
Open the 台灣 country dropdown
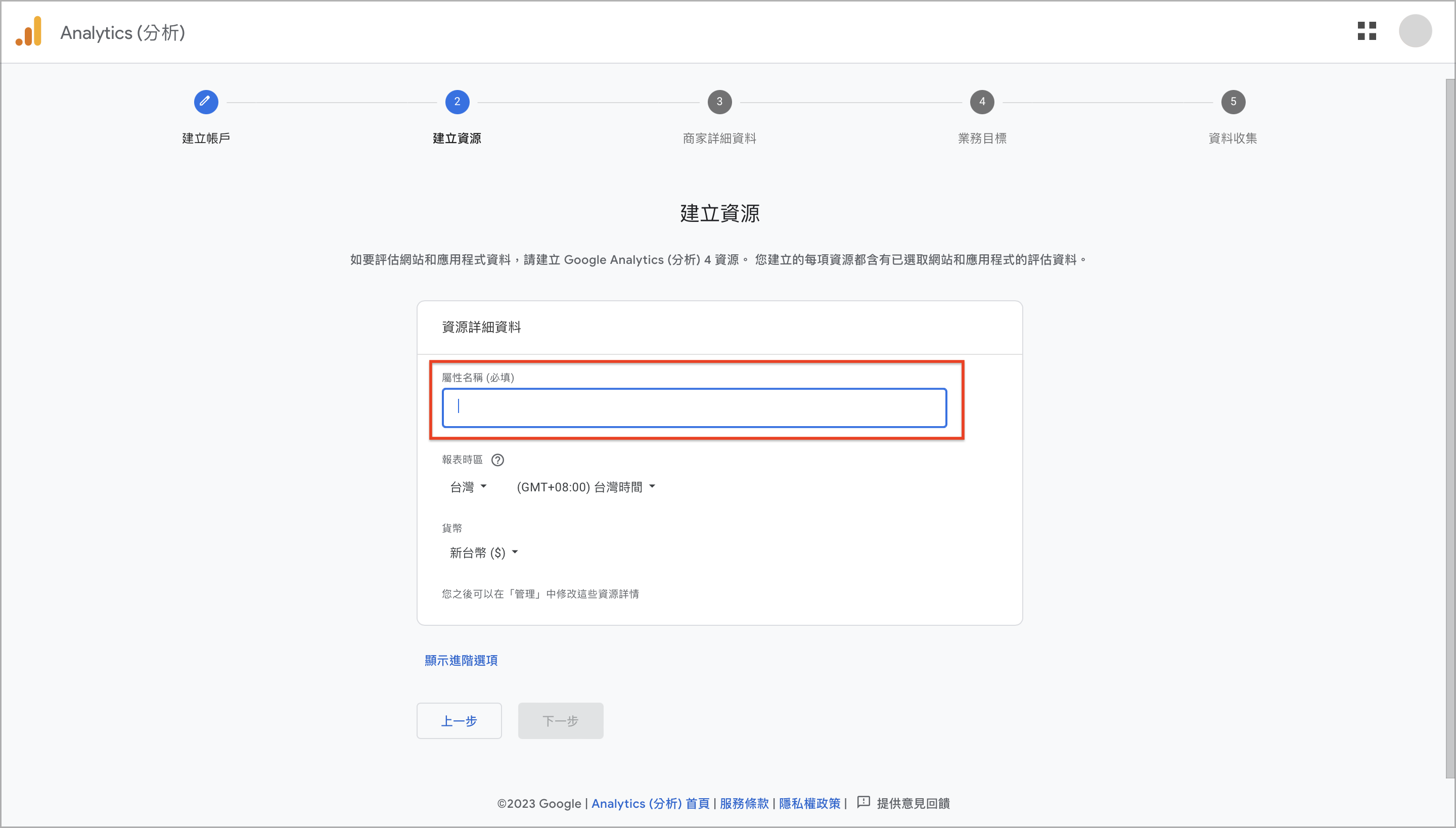pos(468,487)
